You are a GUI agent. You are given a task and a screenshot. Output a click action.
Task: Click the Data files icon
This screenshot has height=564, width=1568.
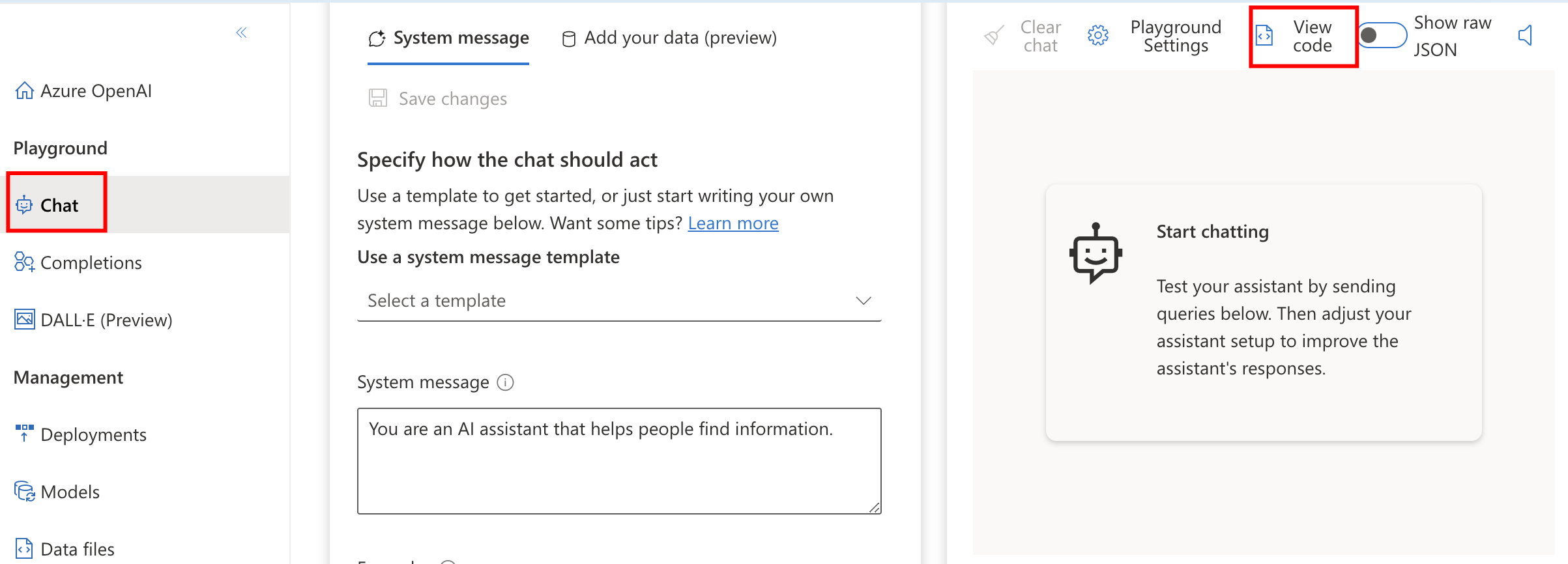click(x=24, y=548)
